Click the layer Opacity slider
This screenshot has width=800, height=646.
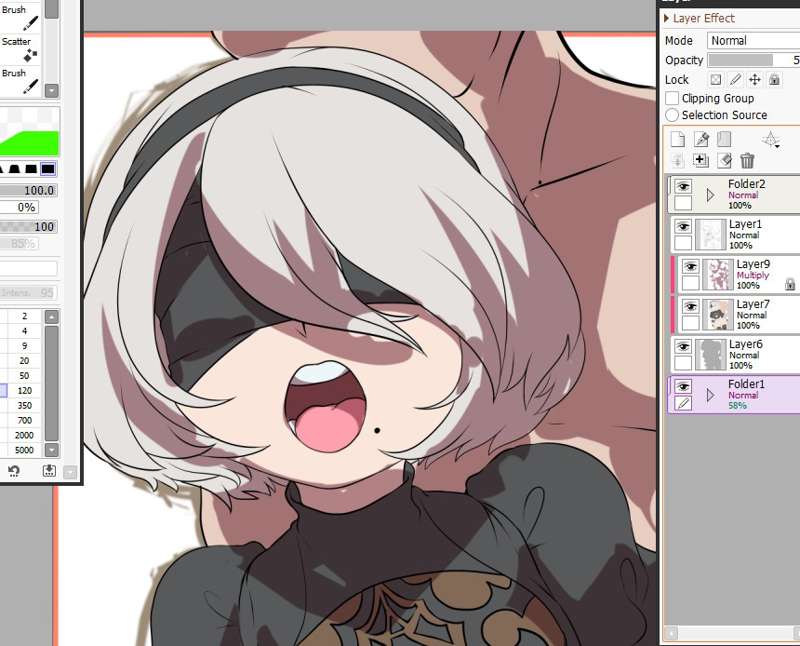(754, 60)
